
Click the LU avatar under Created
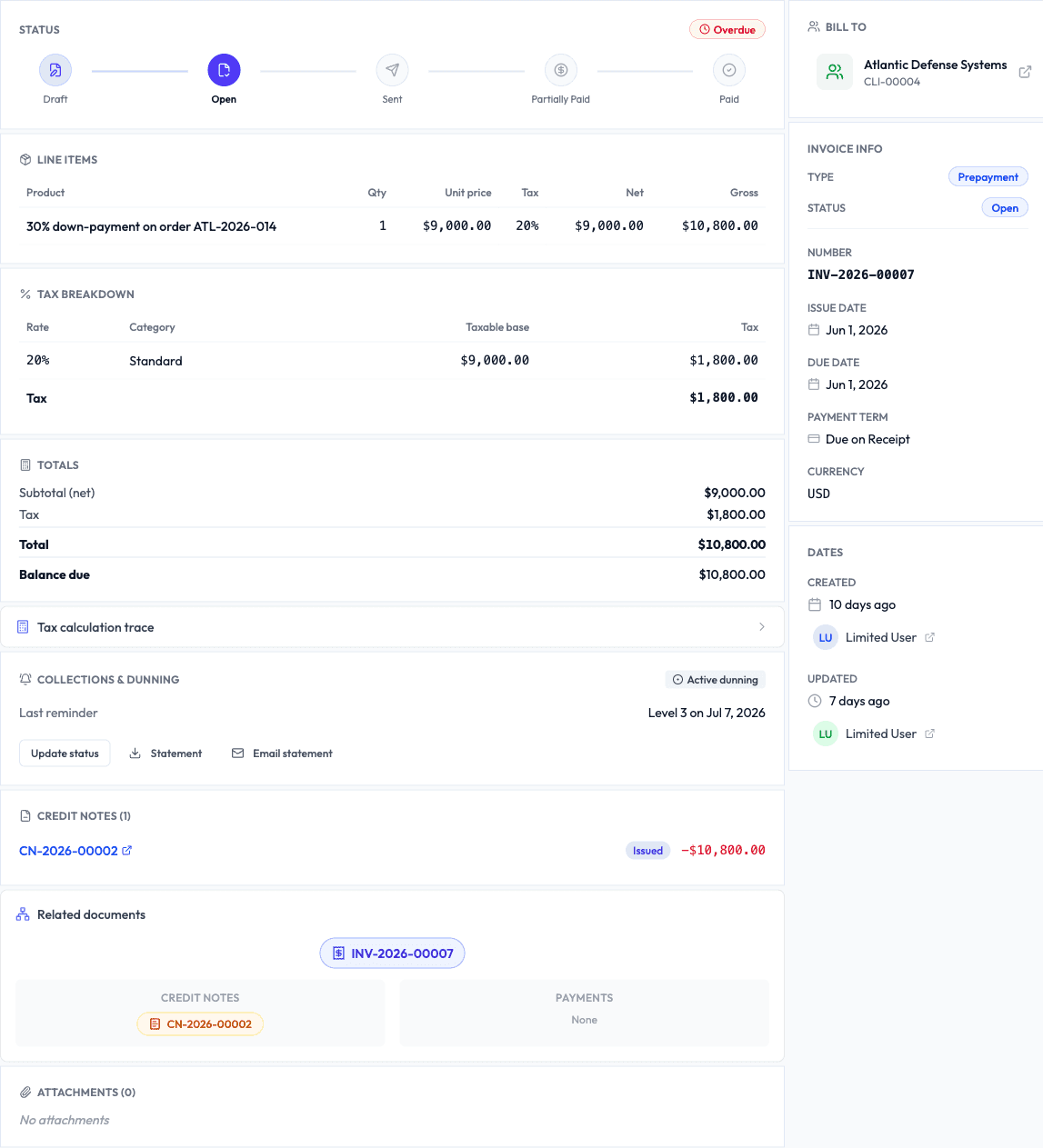(x=826, y=637)
